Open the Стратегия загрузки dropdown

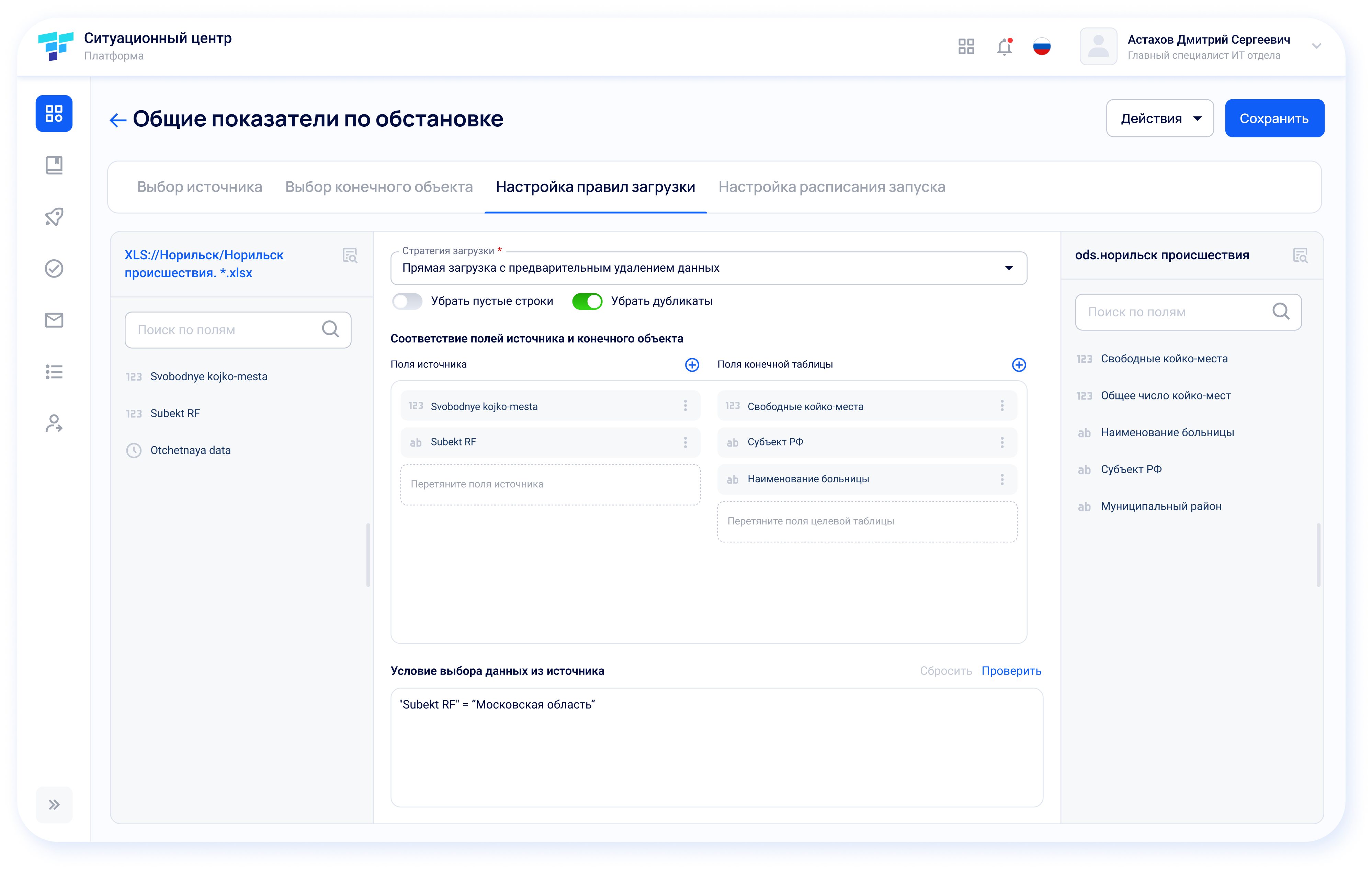point(708,268)
